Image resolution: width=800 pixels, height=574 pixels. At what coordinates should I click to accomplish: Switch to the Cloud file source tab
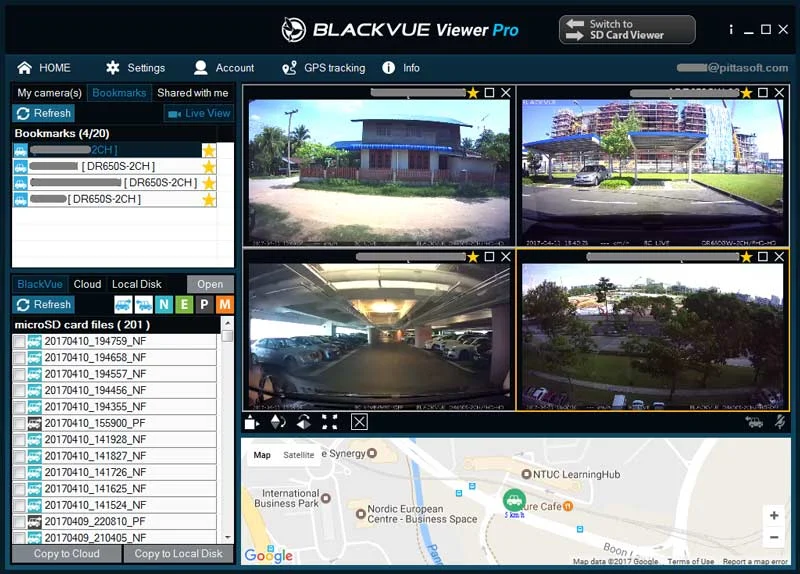[87, 284]
